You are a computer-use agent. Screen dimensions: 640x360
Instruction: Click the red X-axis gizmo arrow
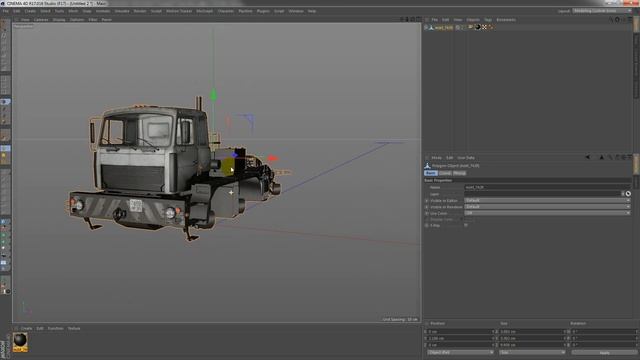coord(272,158)
